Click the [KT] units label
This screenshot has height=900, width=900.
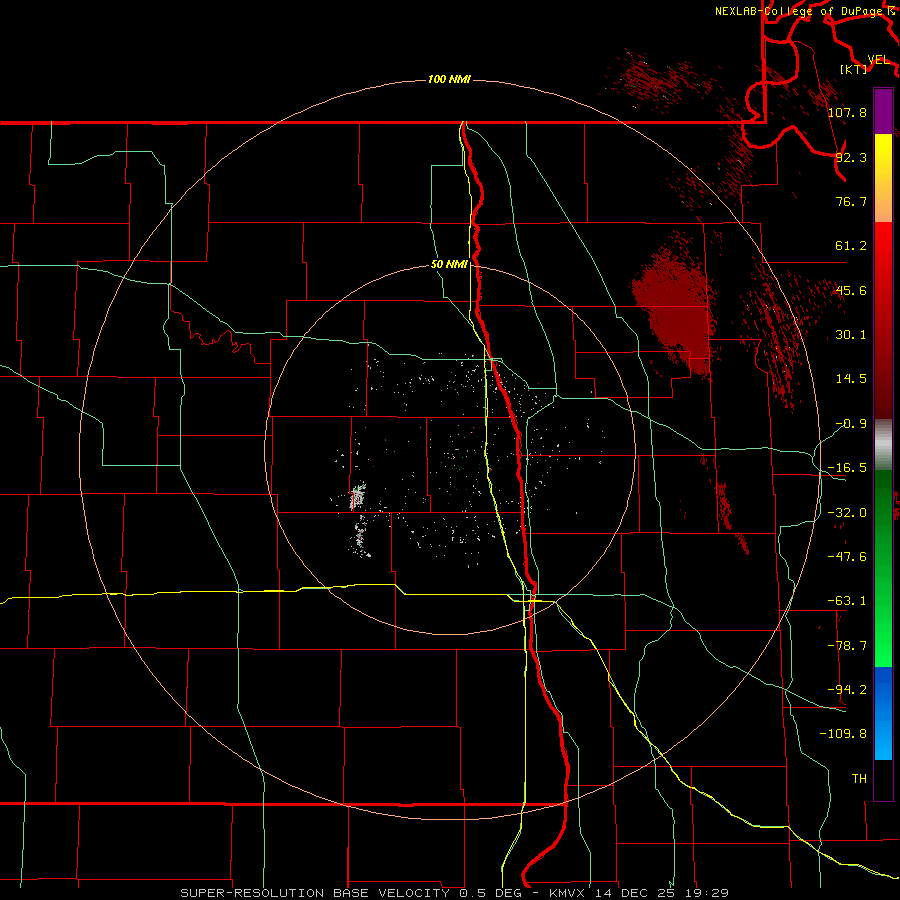pyautogui.click(x=854, y=69)
